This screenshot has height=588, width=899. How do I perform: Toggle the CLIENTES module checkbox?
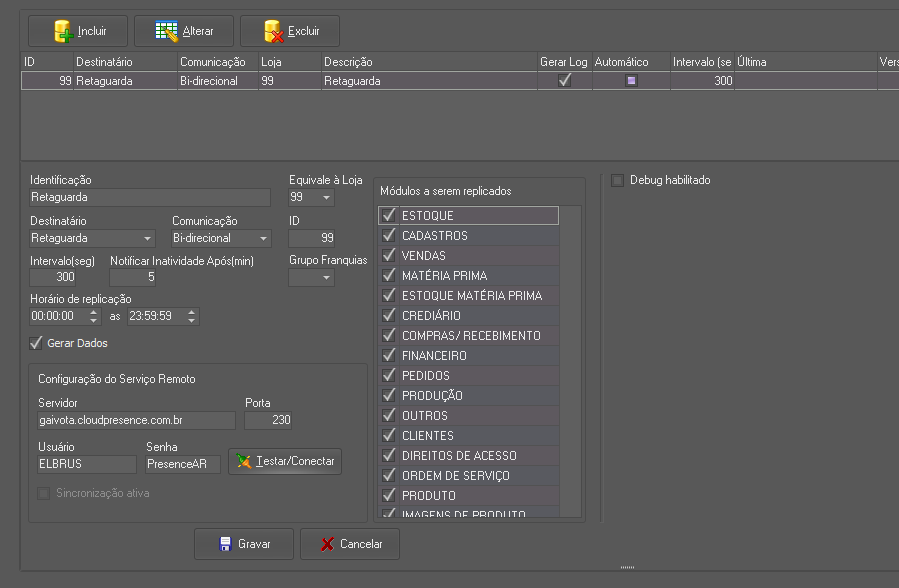pos(389,436)
